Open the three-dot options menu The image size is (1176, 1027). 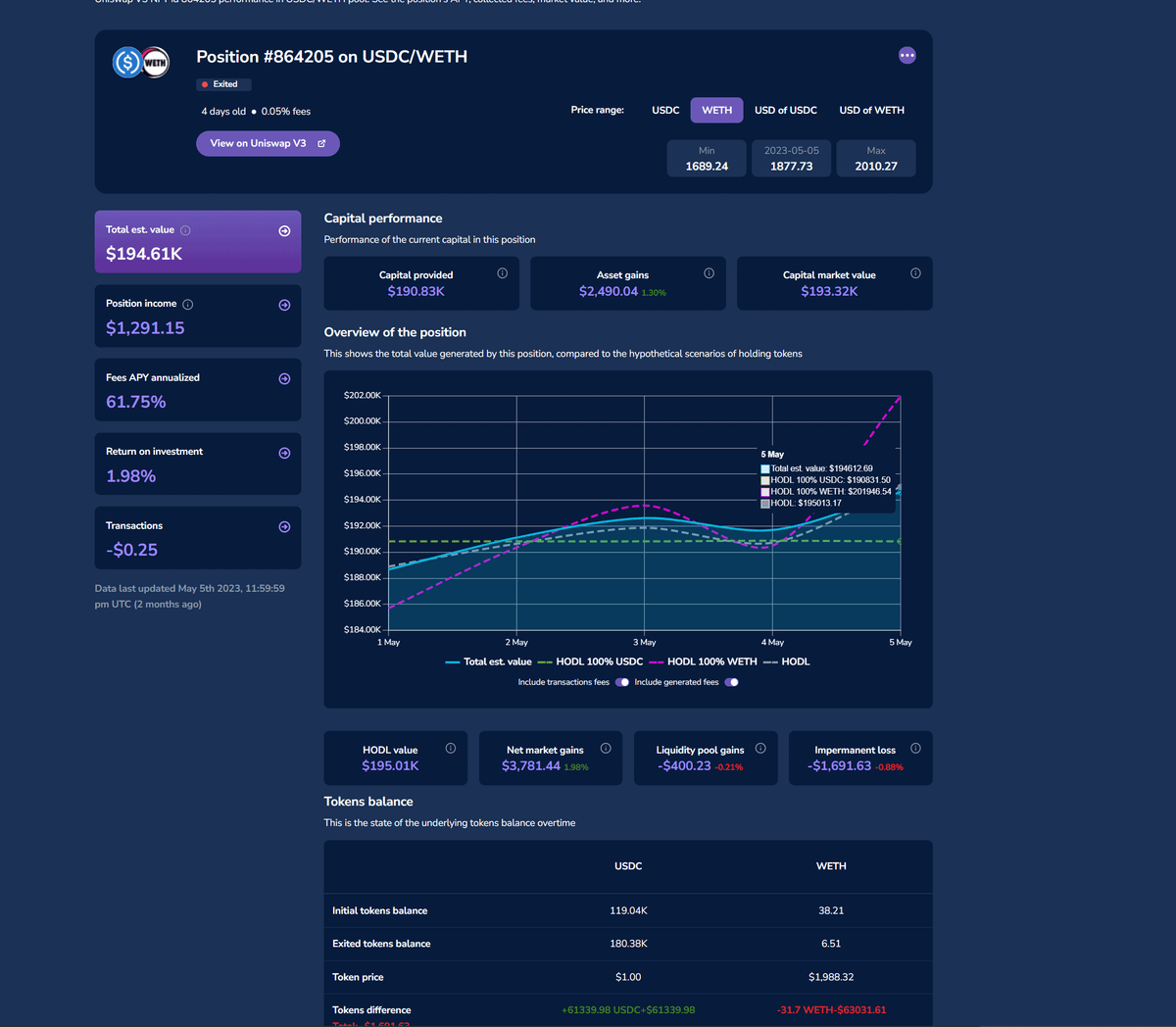pos(906,56)
